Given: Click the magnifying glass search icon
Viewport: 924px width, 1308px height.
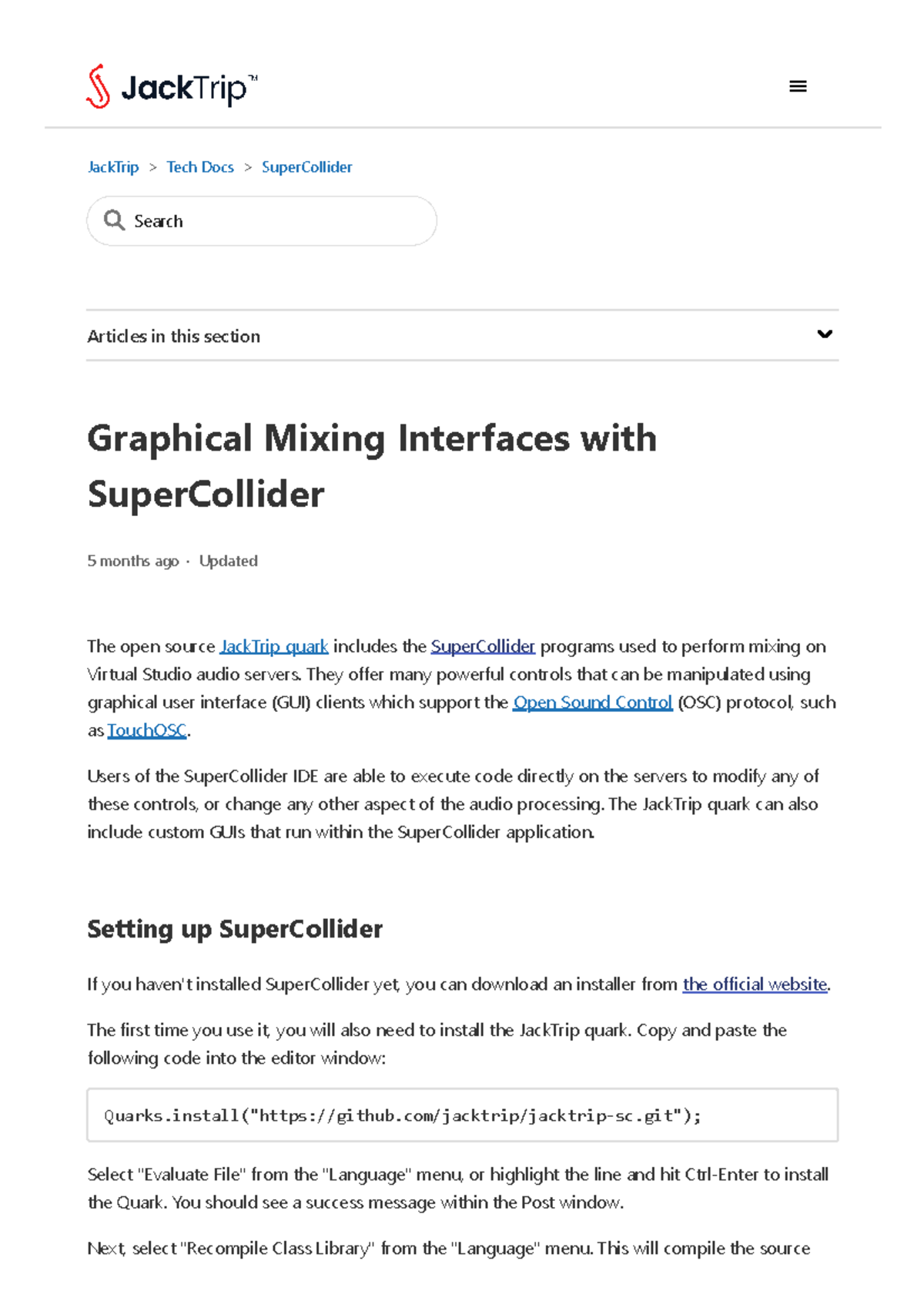Looking at the screenshot, I should click(114, 220).
